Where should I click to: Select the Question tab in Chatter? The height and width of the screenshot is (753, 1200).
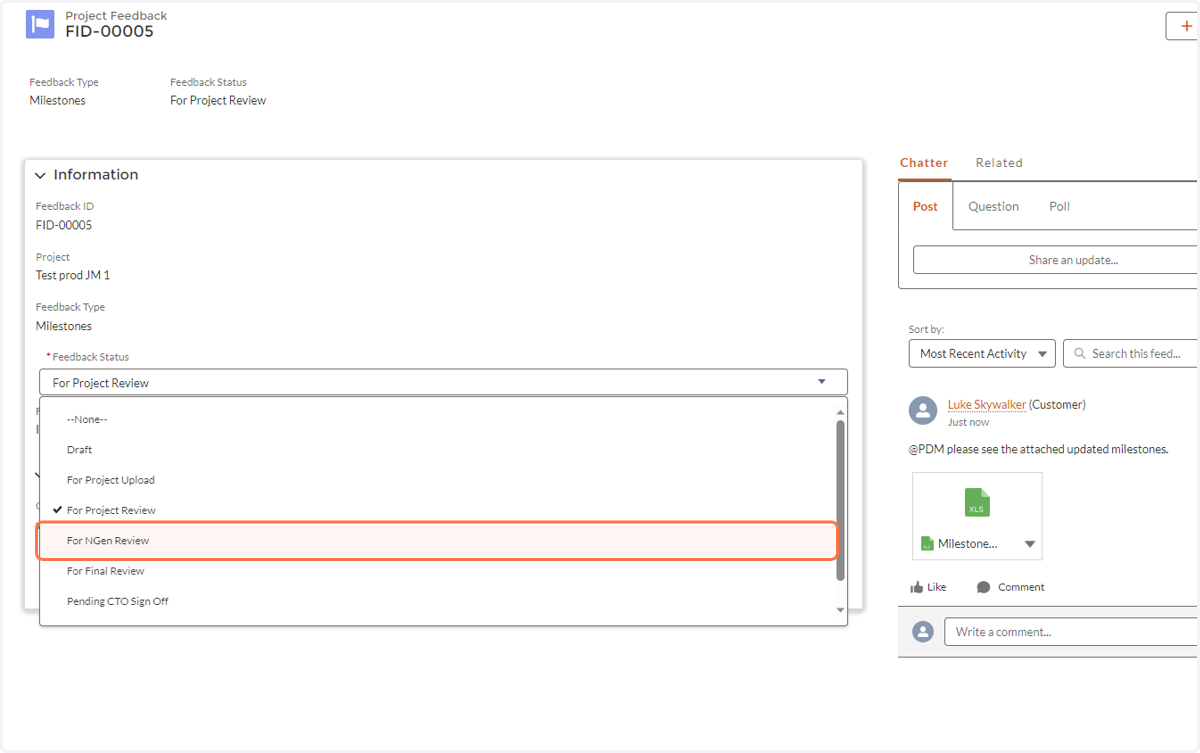pyautogui.click(x=993, y=206)
